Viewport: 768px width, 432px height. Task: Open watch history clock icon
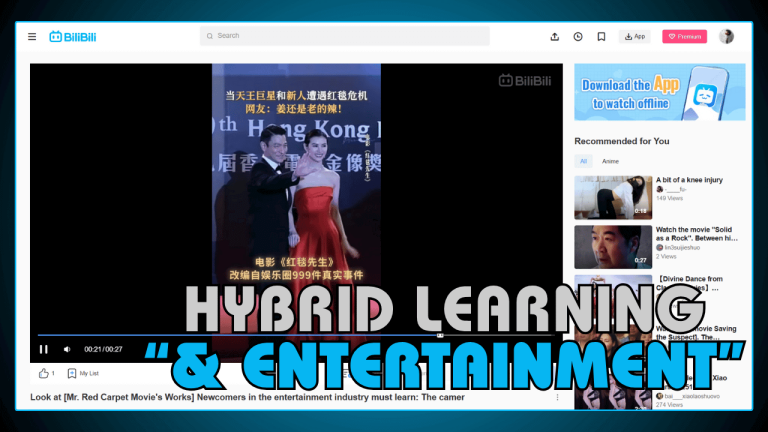coord(578,37)
